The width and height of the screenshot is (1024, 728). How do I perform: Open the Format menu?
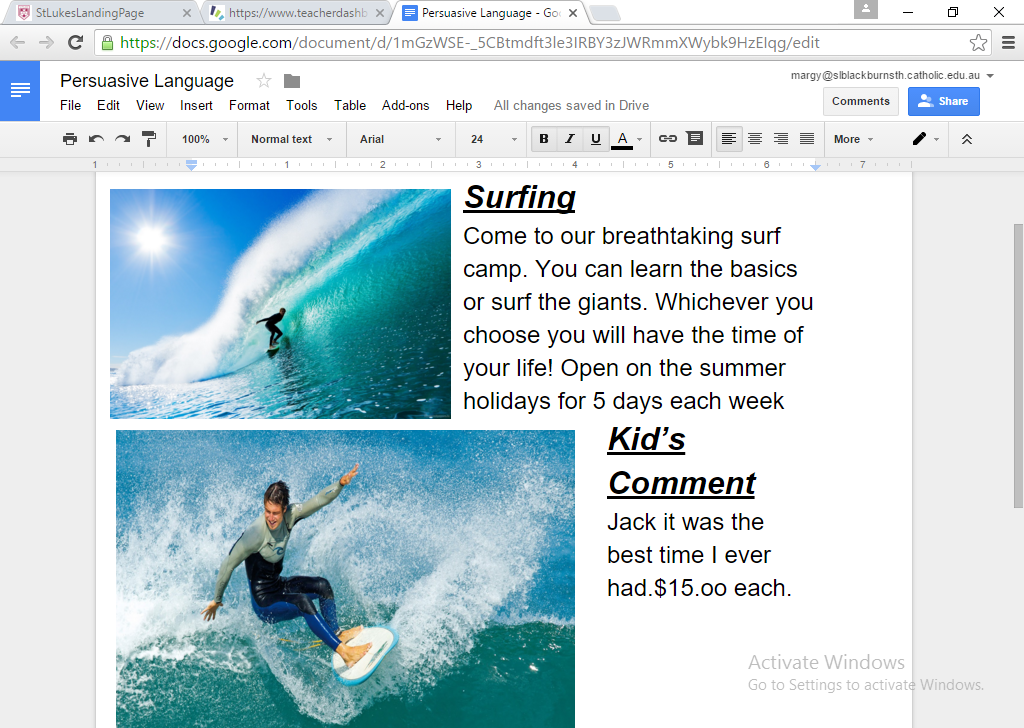click(249, 105)
